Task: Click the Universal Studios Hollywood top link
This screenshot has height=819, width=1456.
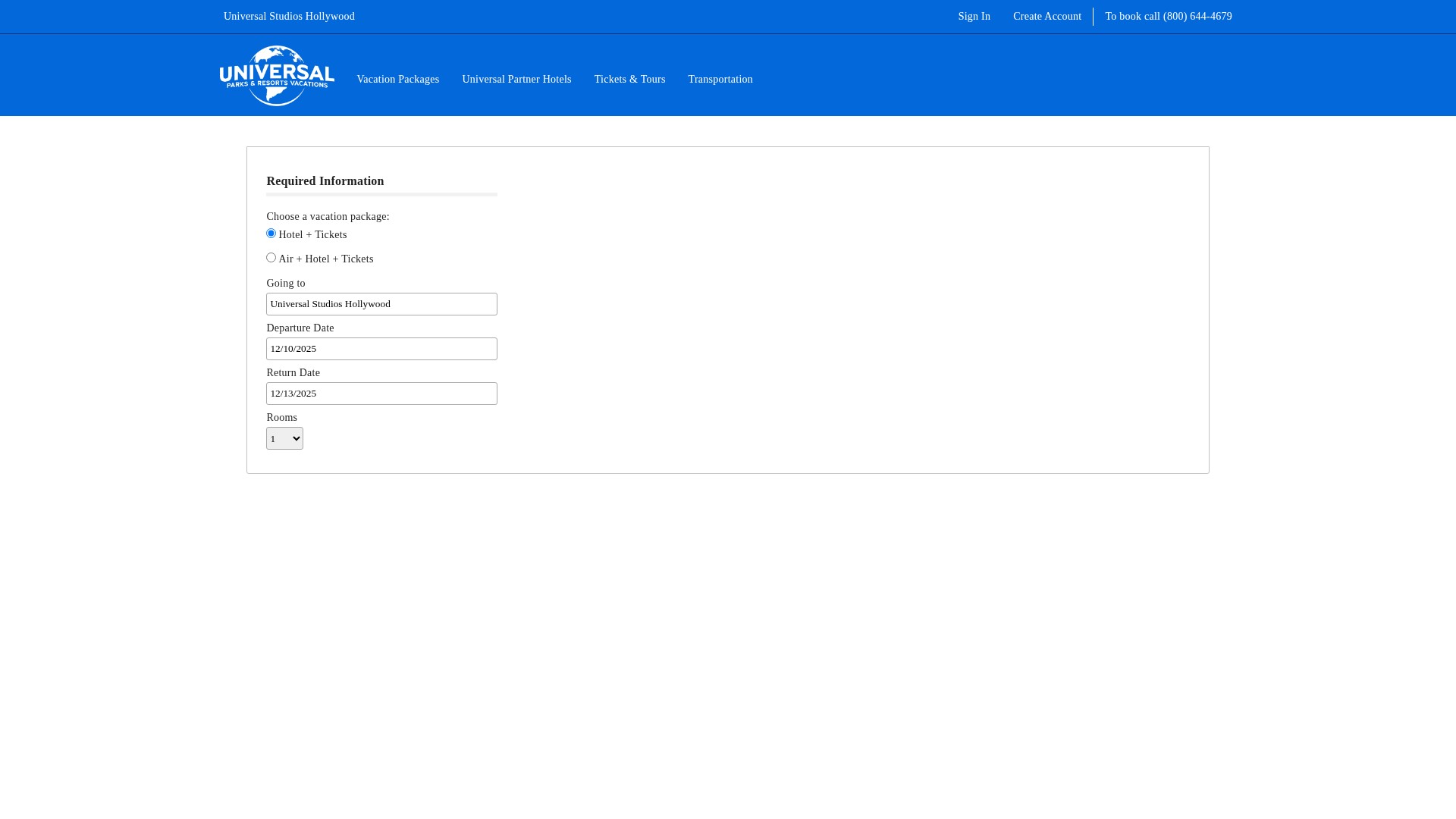Action: pyautogui.click(x=289, y=17)
